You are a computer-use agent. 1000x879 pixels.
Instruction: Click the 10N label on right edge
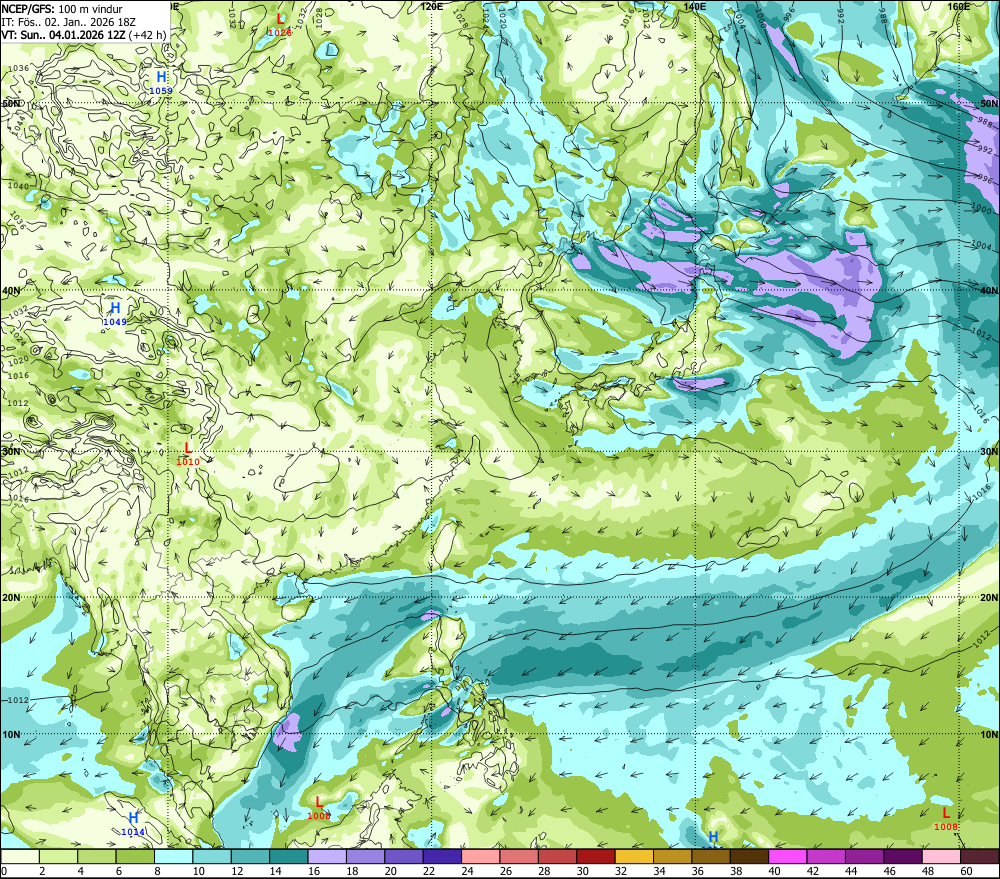(989, 735)
